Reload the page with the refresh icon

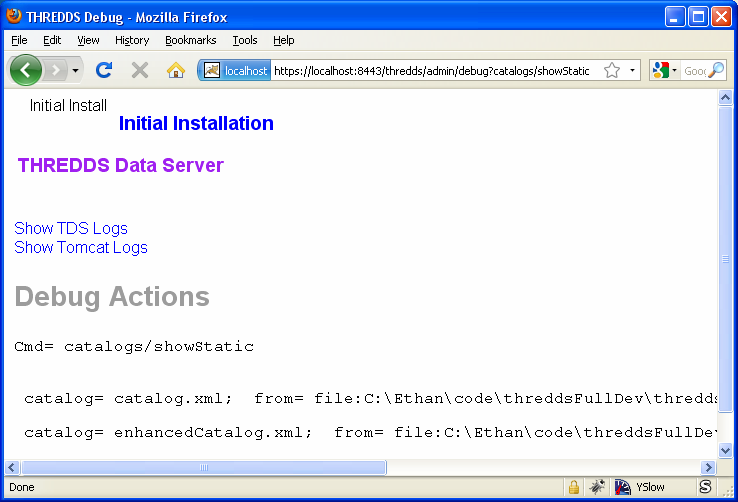103,70
